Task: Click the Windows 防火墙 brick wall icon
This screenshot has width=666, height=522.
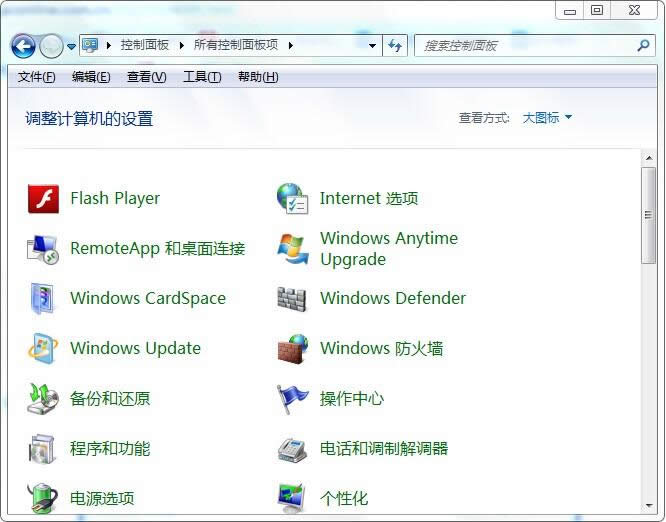Action: [x=293, y=349]
